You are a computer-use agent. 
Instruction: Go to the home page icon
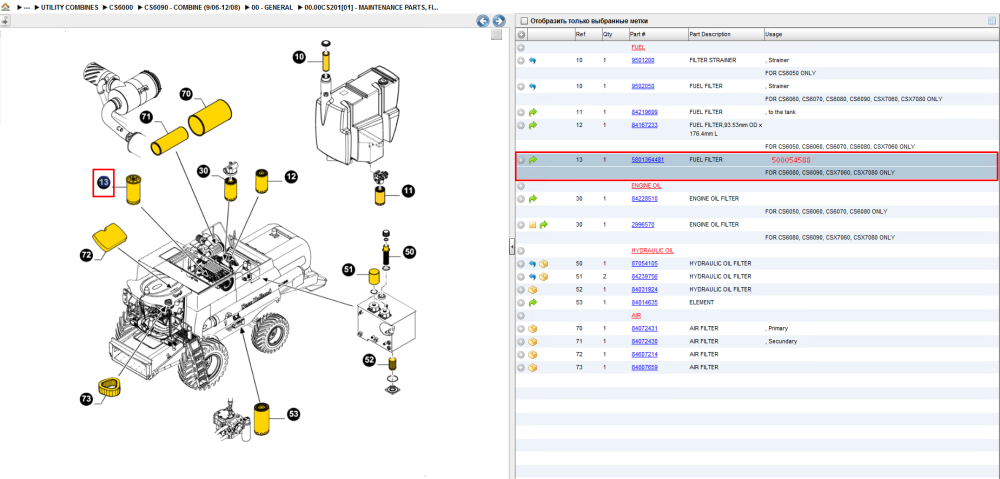[6, 7]
